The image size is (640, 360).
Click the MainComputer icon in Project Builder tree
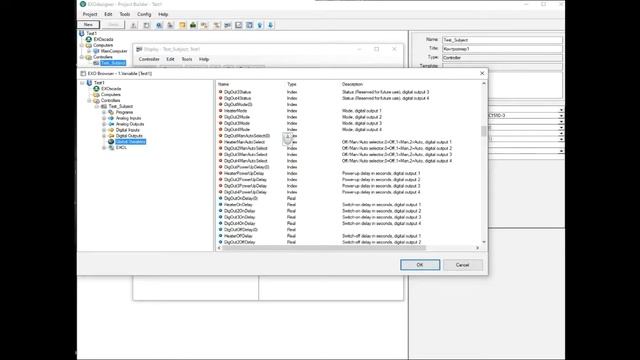(96, 51)
